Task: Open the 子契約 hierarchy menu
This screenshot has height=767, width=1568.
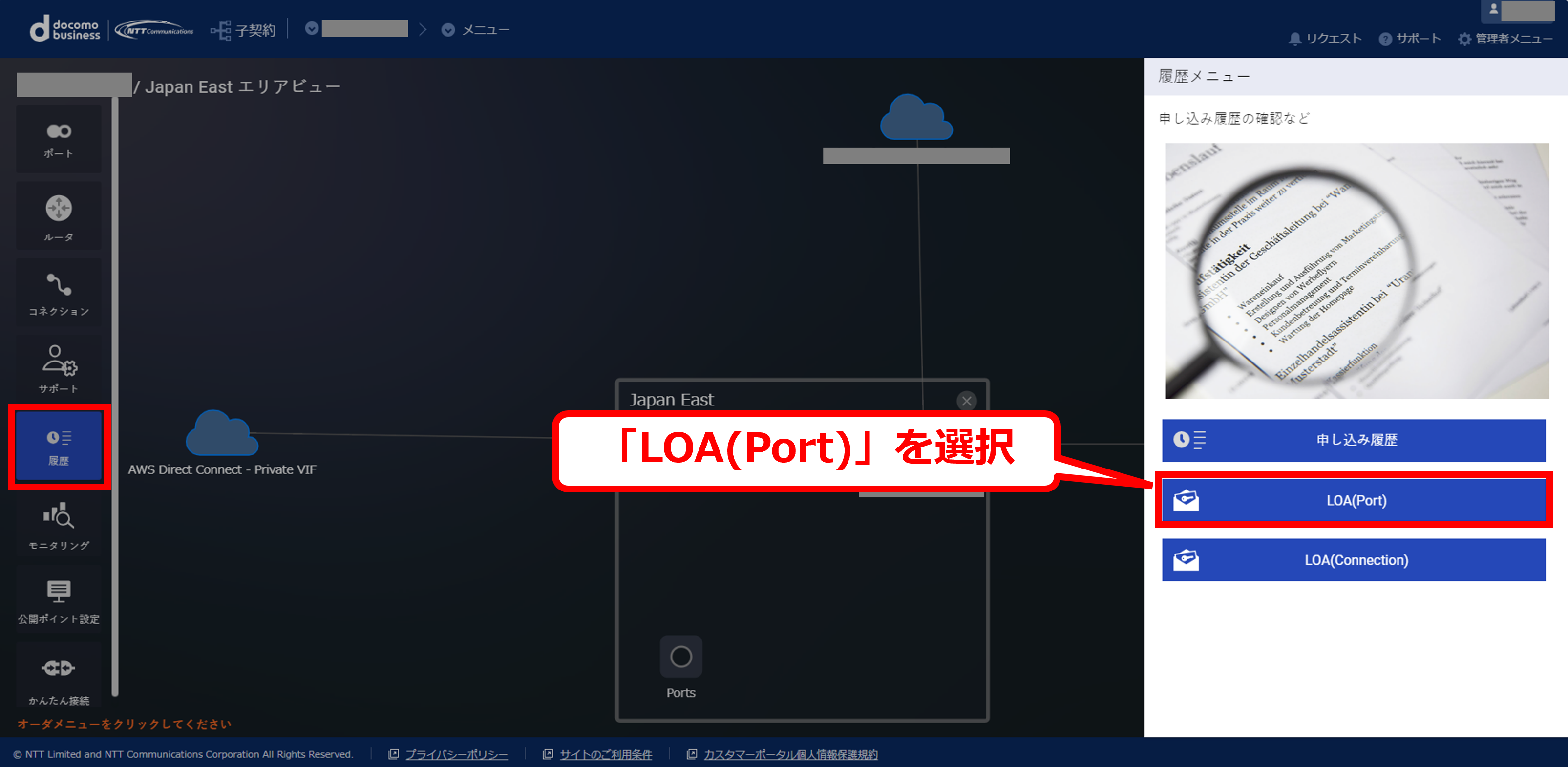Action: click(x=243, y=30)
